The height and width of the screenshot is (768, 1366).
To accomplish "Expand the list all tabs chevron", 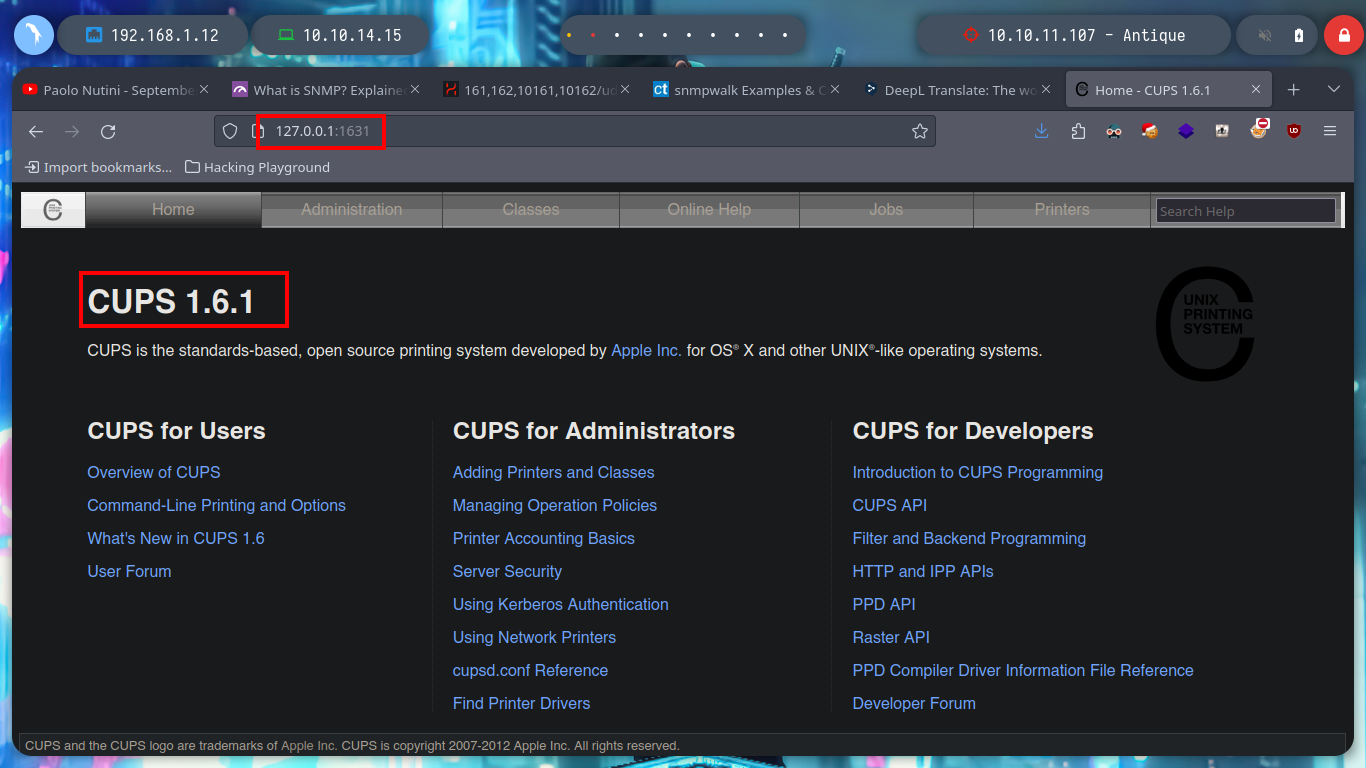I will tap(1333, 90).
